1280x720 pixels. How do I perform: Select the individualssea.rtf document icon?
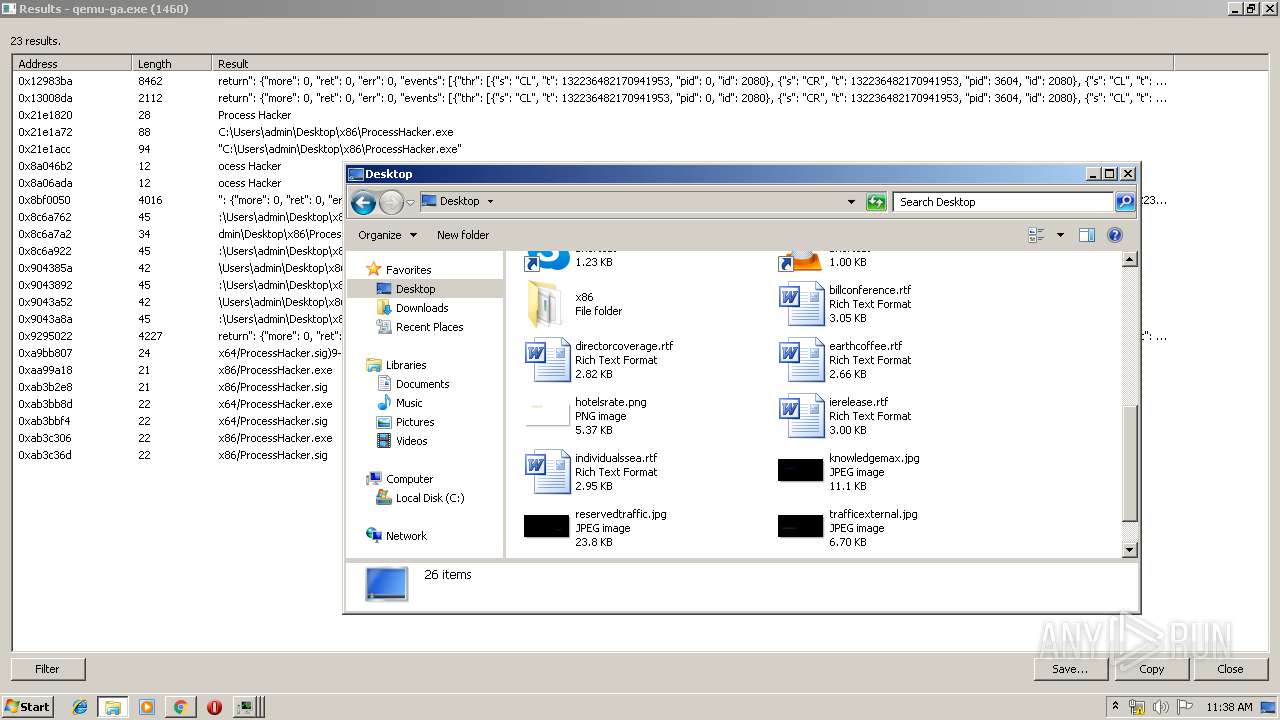point(547,472)
